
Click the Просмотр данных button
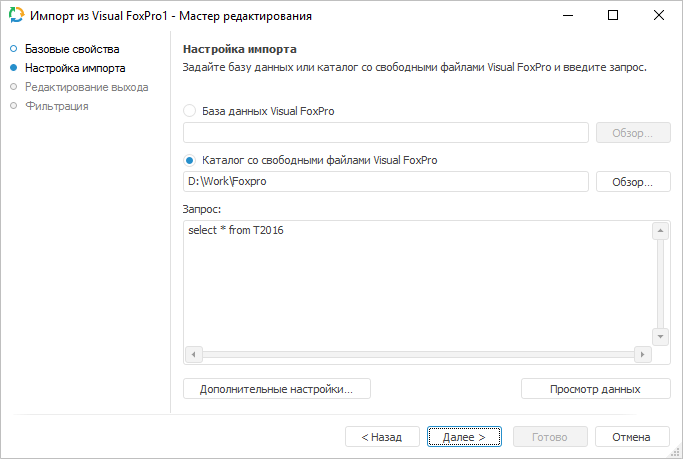tap(595, 389)
